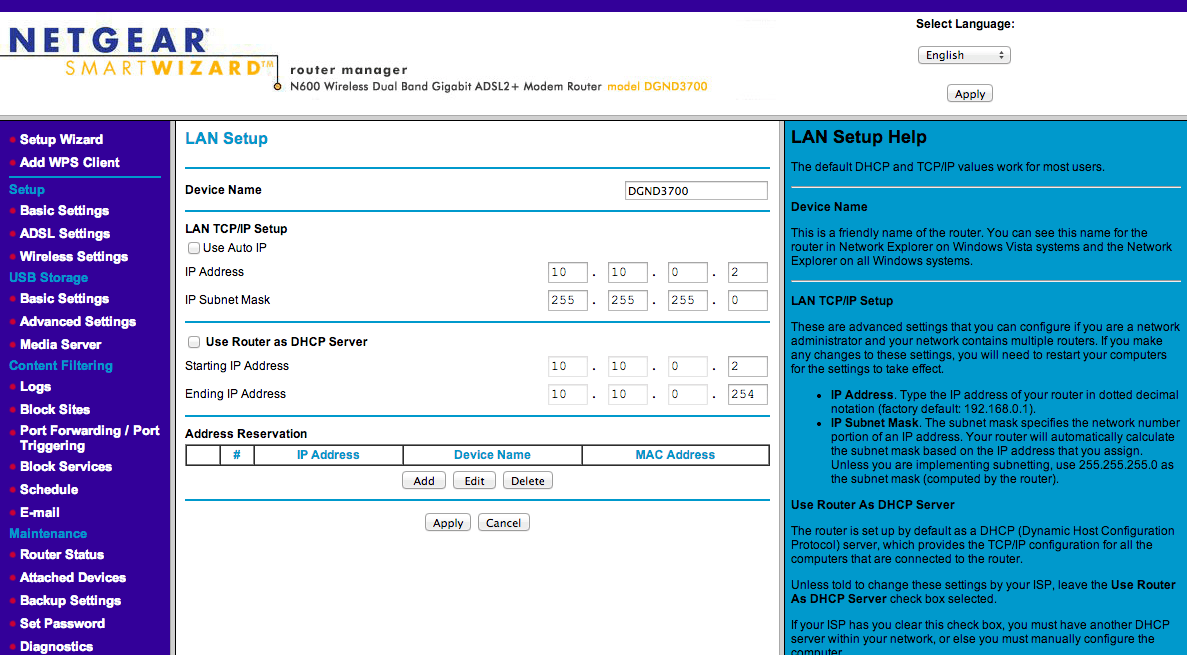Click the IP Address column header

(x=328, y=454)
